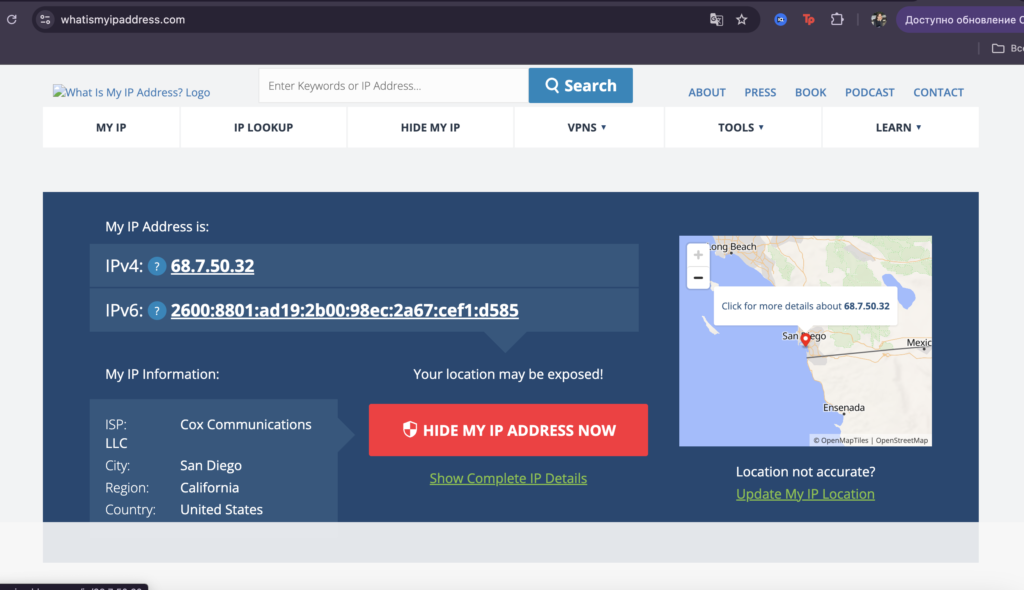The image size is (1024, 590).
Task: Open the PRESS link
Action: click(760, 92)
